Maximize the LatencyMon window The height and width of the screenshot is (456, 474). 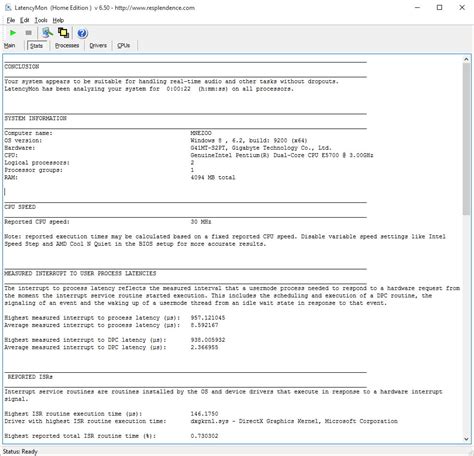(440, 8)
